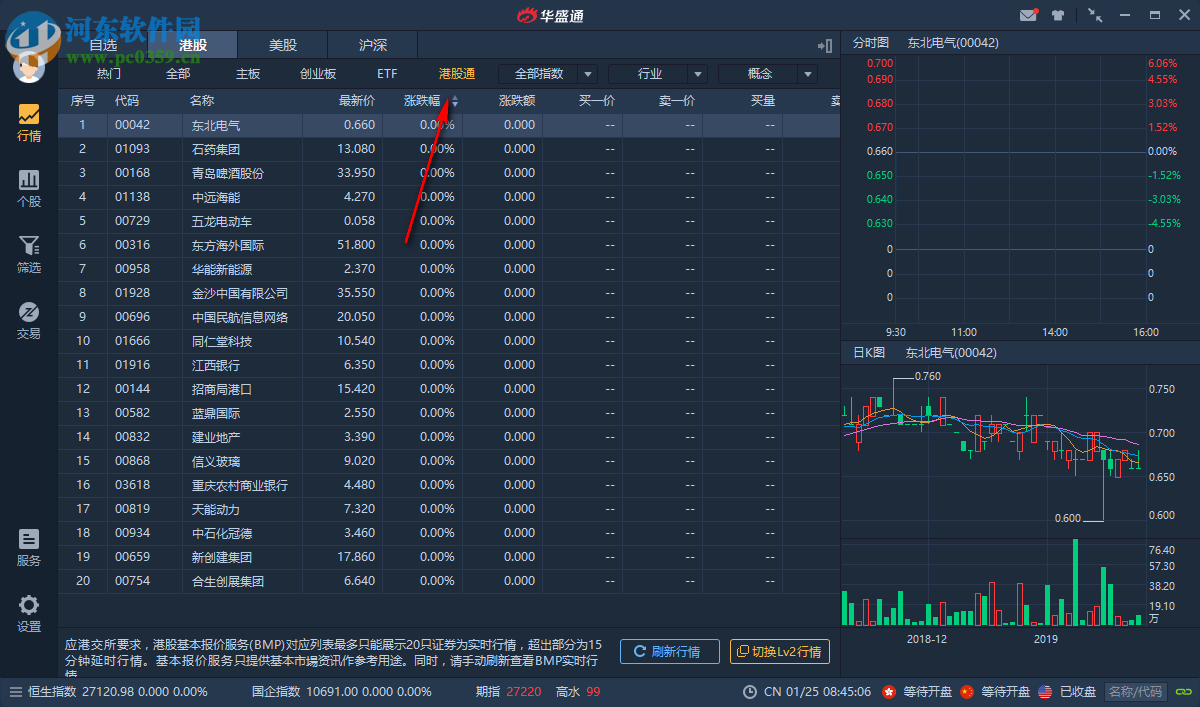Click the green link connection icon
Screen dimensions: 1200x707
pos(1183,692)
